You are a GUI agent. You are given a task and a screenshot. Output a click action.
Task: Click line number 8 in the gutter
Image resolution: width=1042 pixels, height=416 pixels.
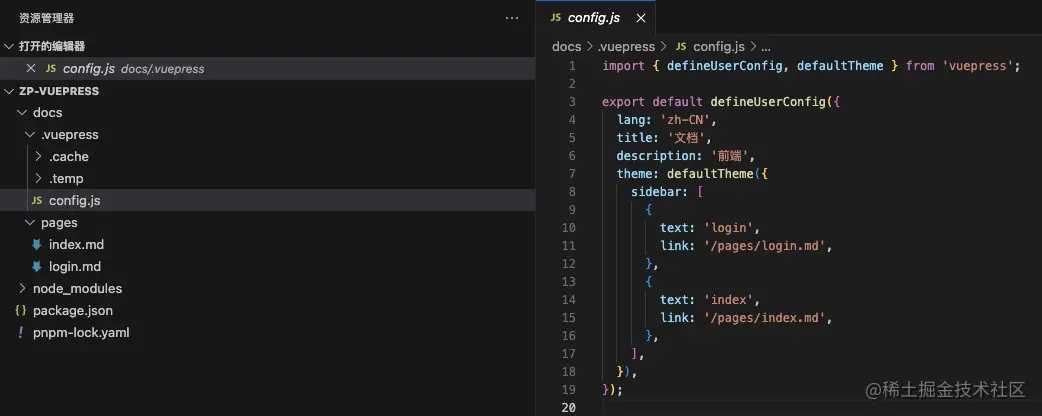click(x=572, y=191)
